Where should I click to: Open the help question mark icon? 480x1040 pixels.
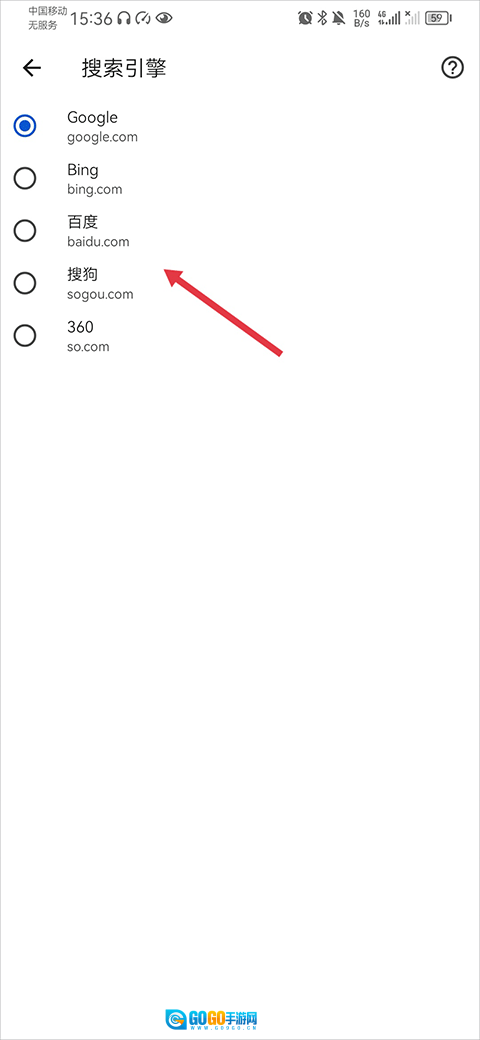coord(452,68)
